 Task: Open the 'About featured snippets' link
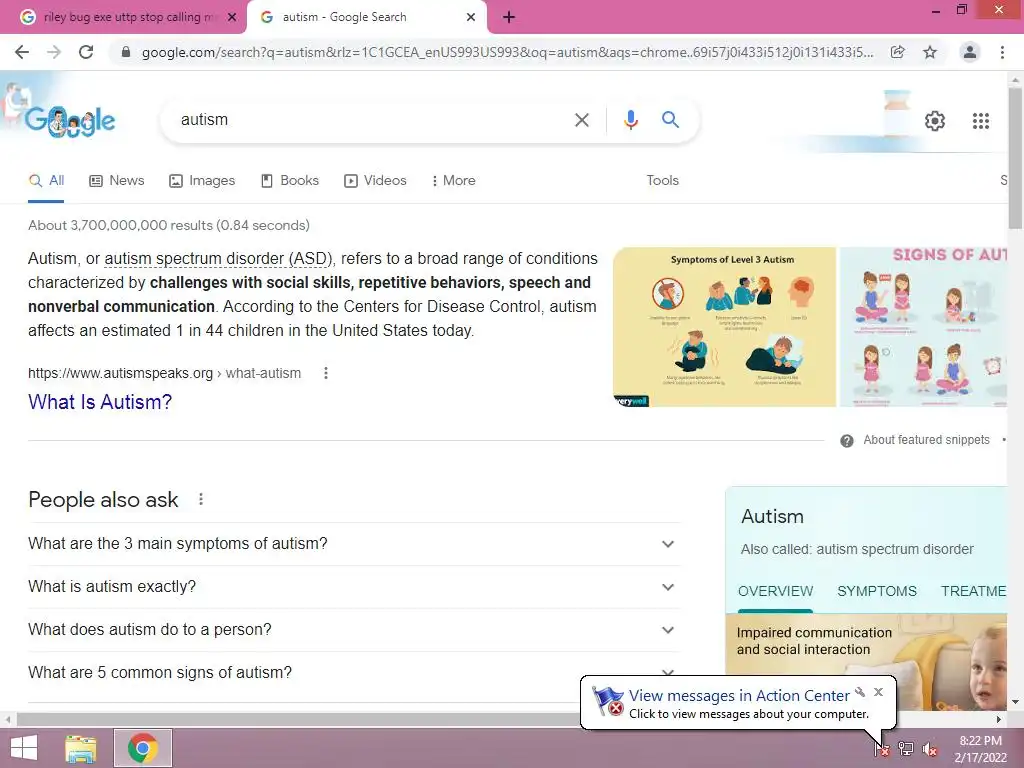coord(926,440)
